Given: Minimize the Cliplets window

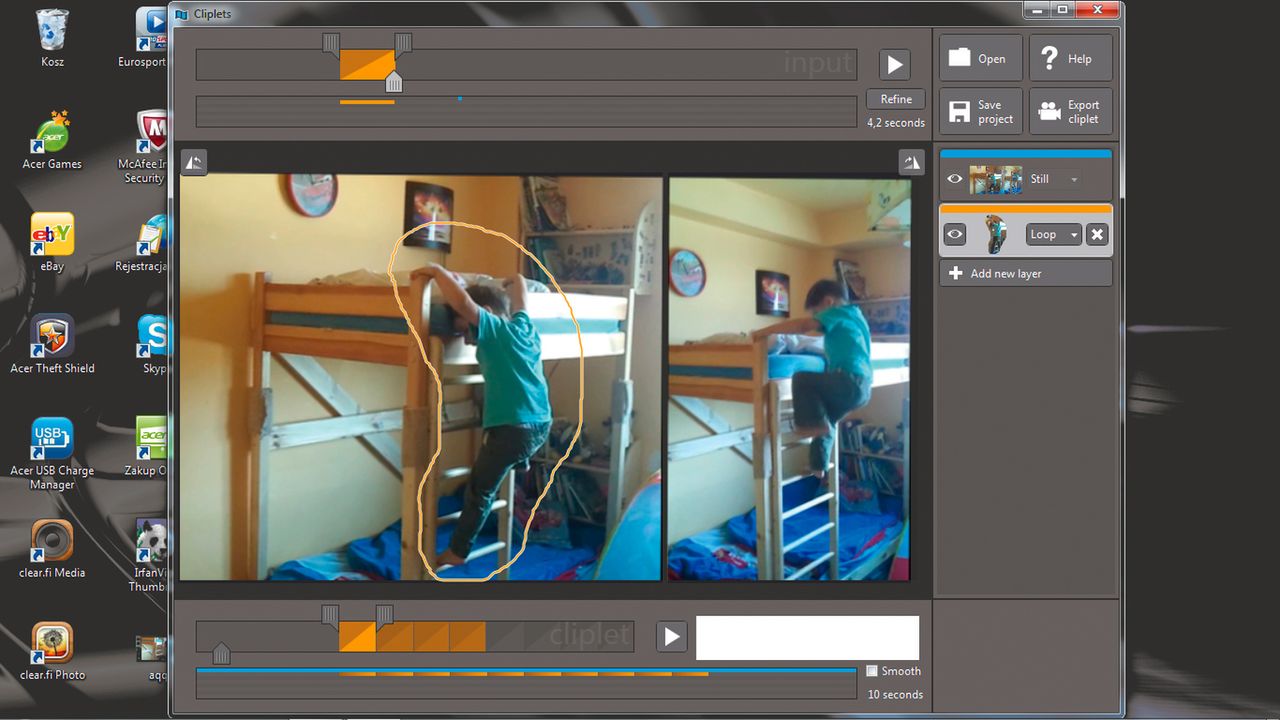Looking at the screenshot, I should (1037, 9).
